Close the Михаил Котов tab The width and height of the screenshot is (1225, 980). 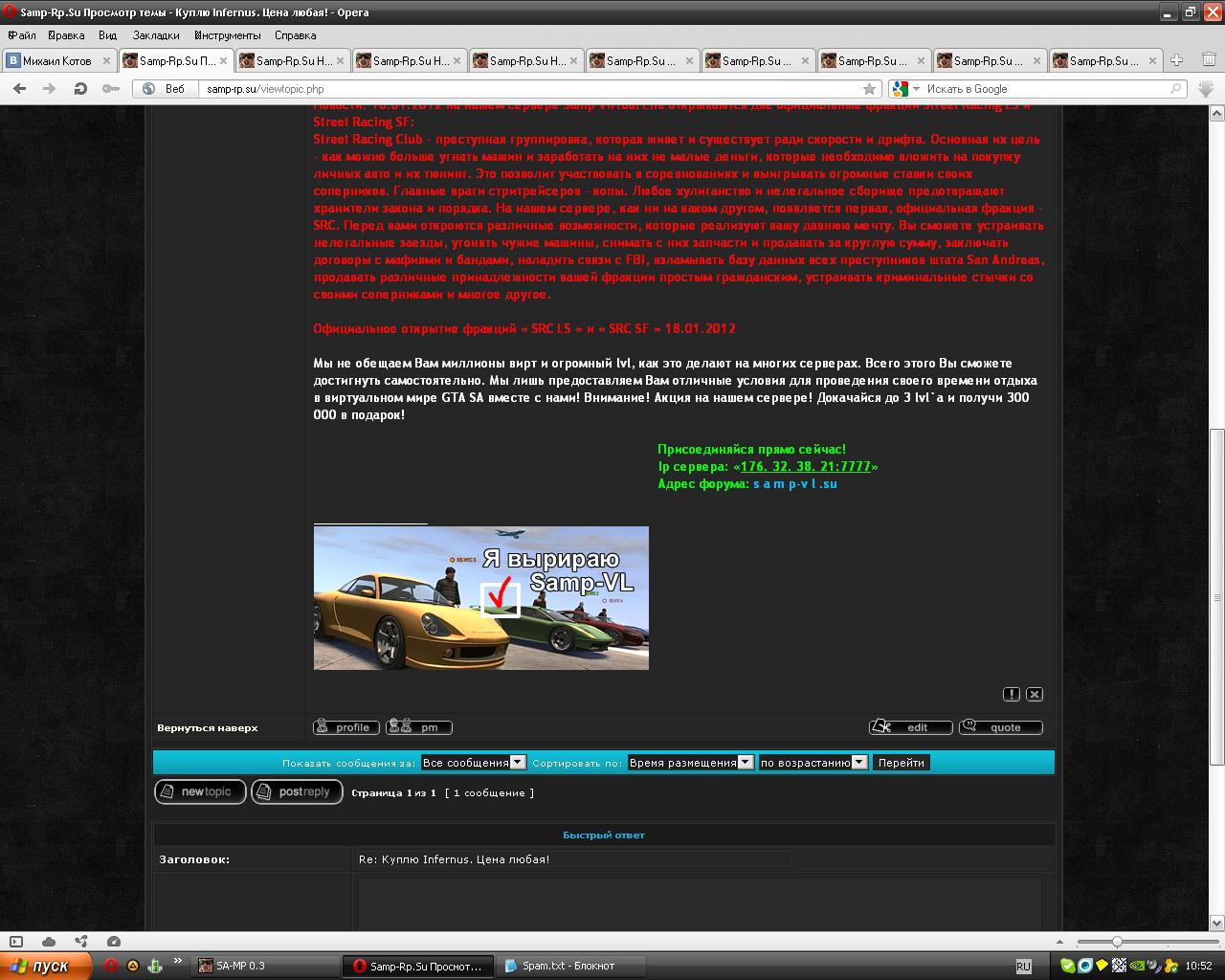(106, 60)
